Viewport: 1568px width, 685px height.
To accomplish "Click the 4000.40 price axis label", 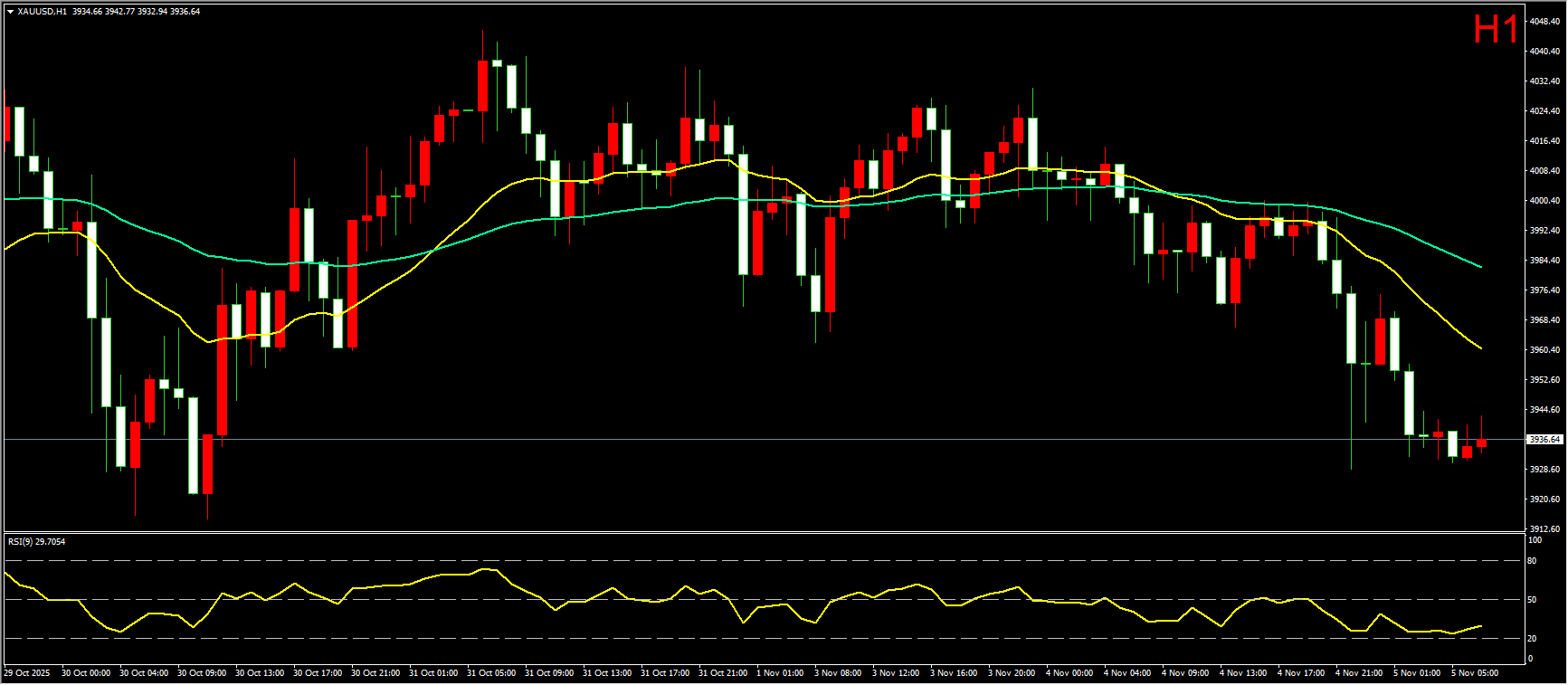I will [x=1544, y=201].
